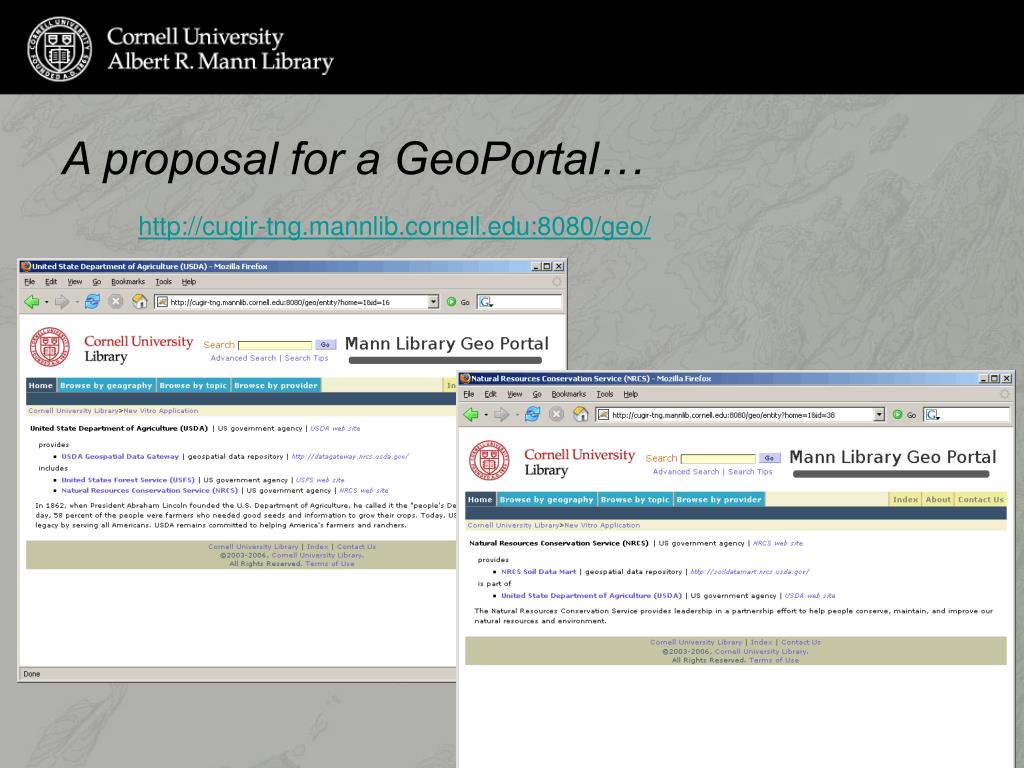Click Firefox icon in USDA window title bar
Viewport: 1024px width, 768px height.
click(x=25, y=266)
